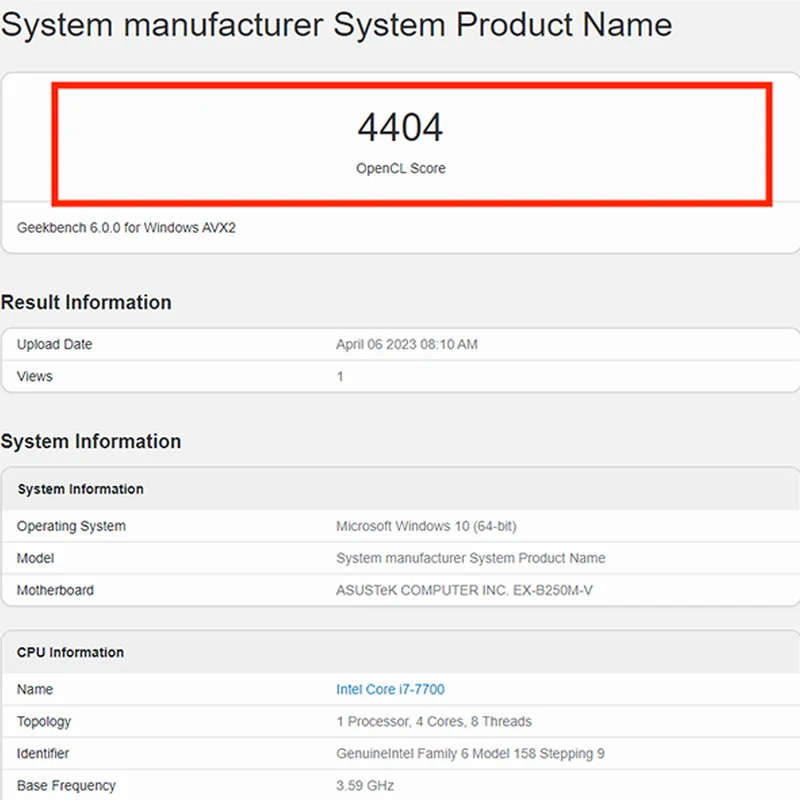Select the Geekbench 6.0.0 version text

click(x=126, y=228)
